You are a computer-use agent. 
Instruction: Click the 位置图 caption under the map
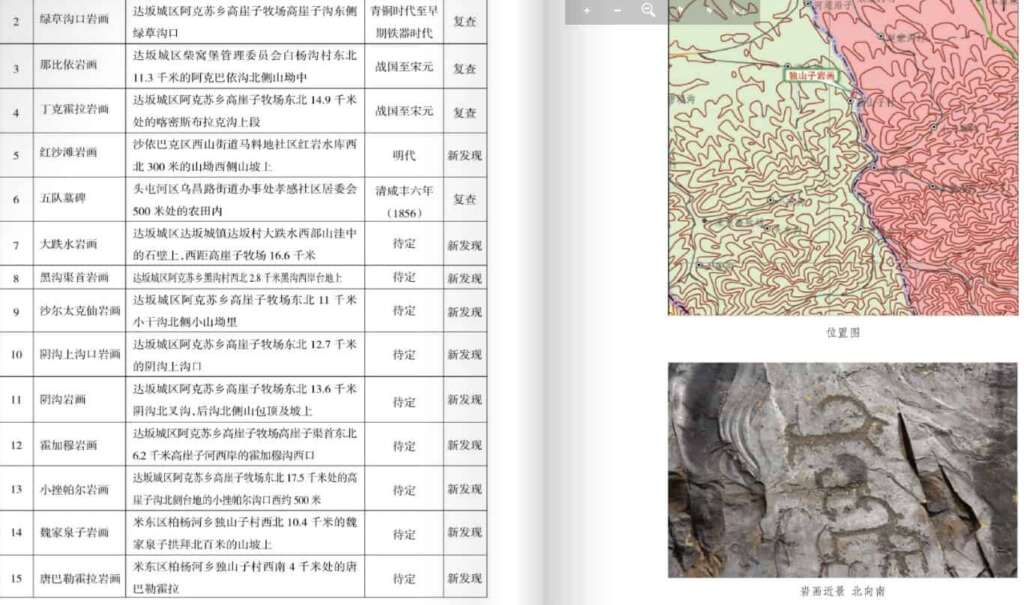point(842,333)
